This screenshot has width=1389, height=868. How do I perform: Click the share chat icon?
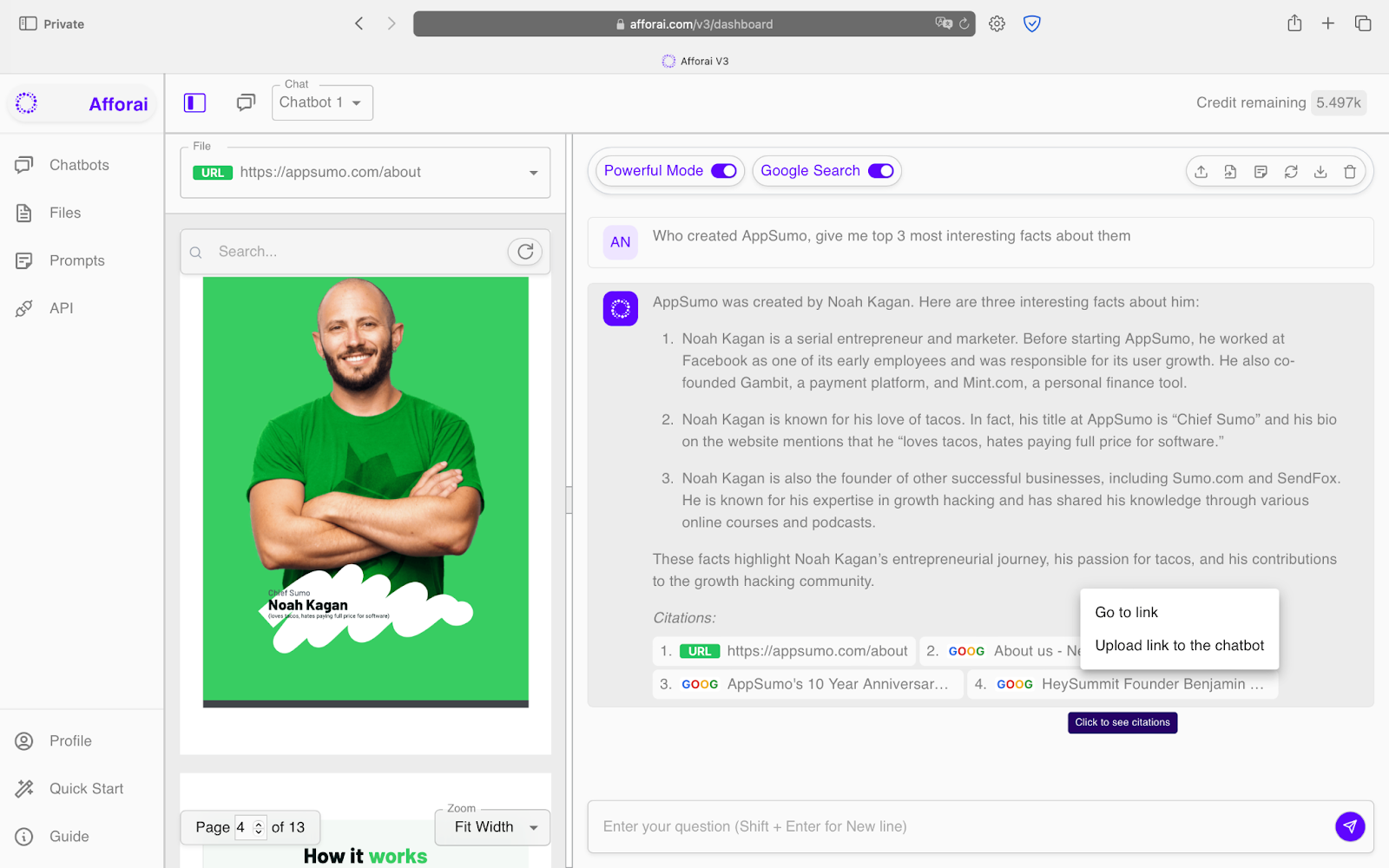(1201, 172)
